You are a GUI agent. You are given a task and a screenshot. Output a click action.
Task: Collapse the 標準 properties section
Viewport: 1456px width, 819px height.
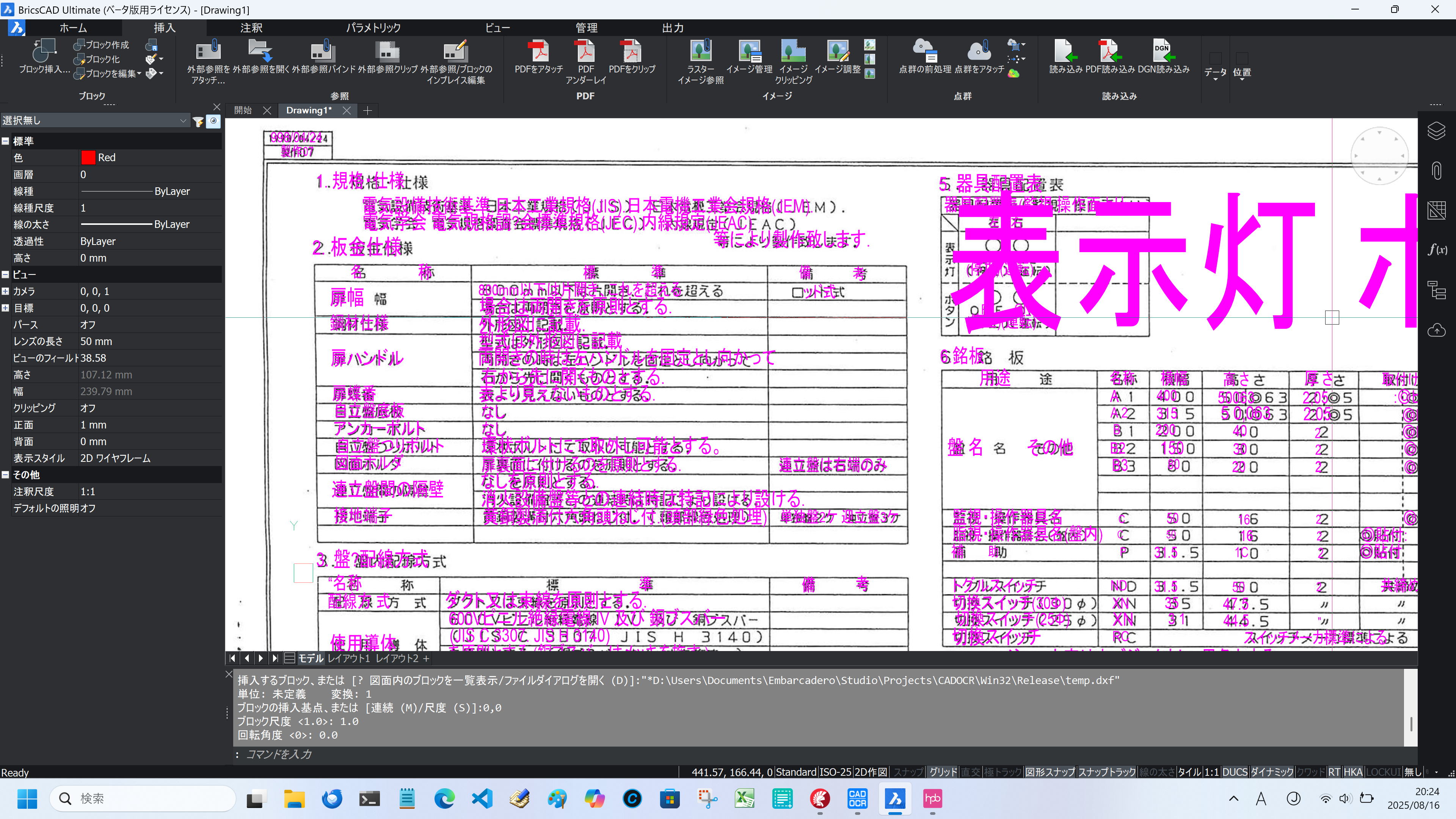pos(6,141)
